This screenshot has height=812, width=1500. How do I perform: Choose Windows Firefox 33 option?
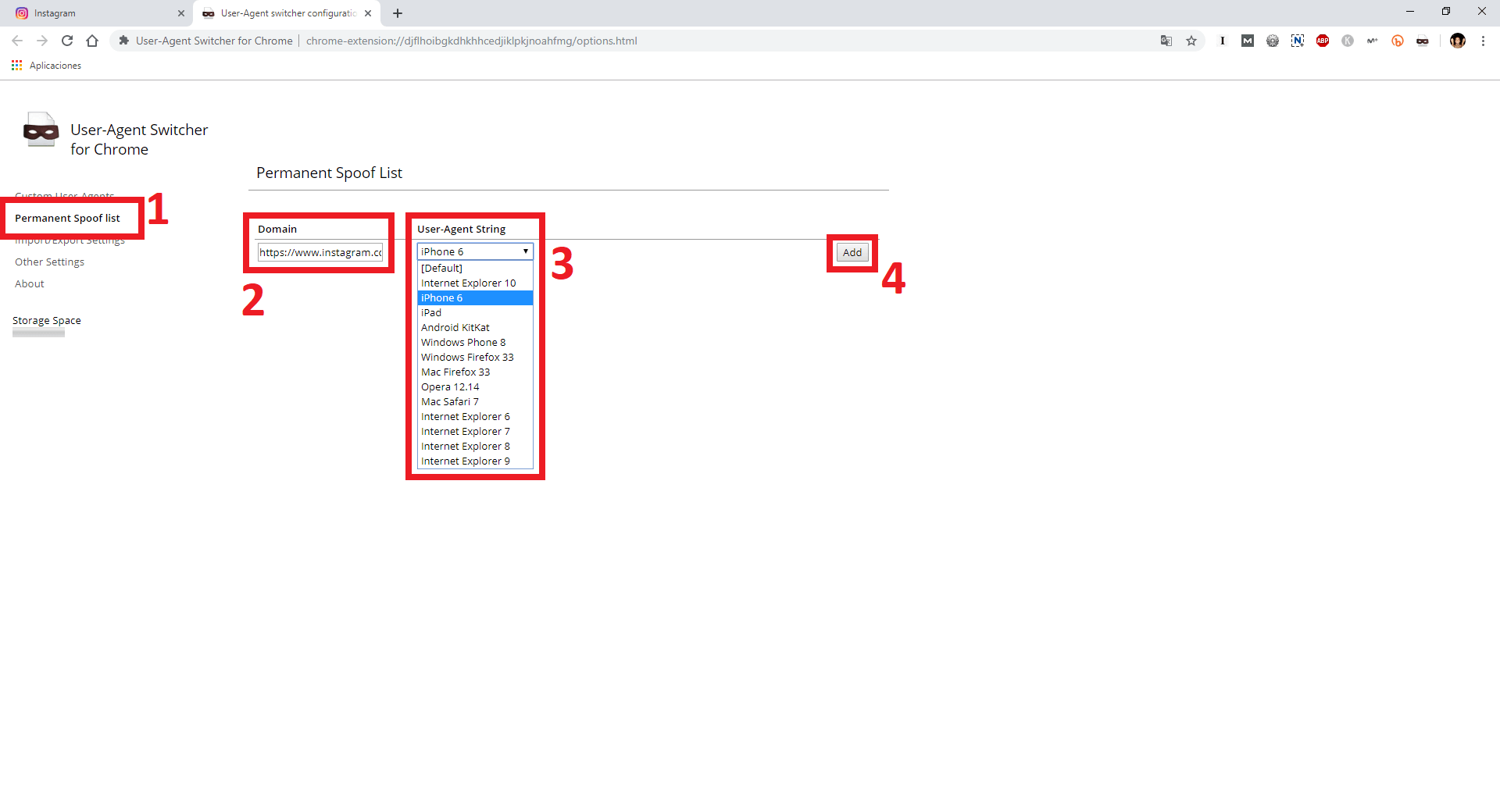[x=475, y=357]
